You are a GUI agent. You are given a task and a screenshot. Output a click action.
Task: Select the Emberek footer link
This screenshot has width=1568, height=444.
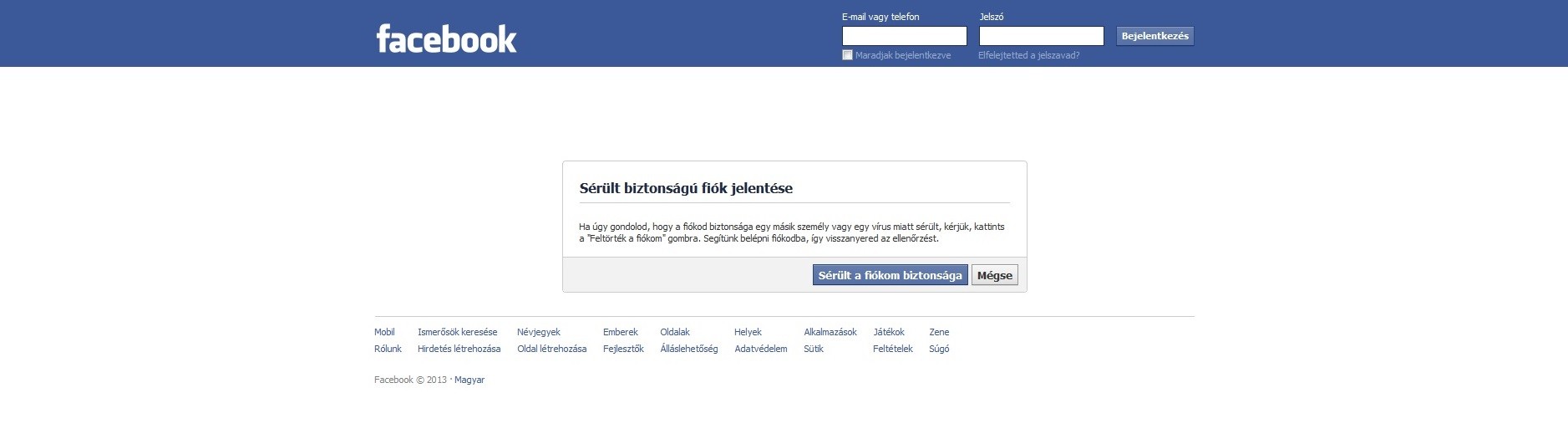[620, 332]
